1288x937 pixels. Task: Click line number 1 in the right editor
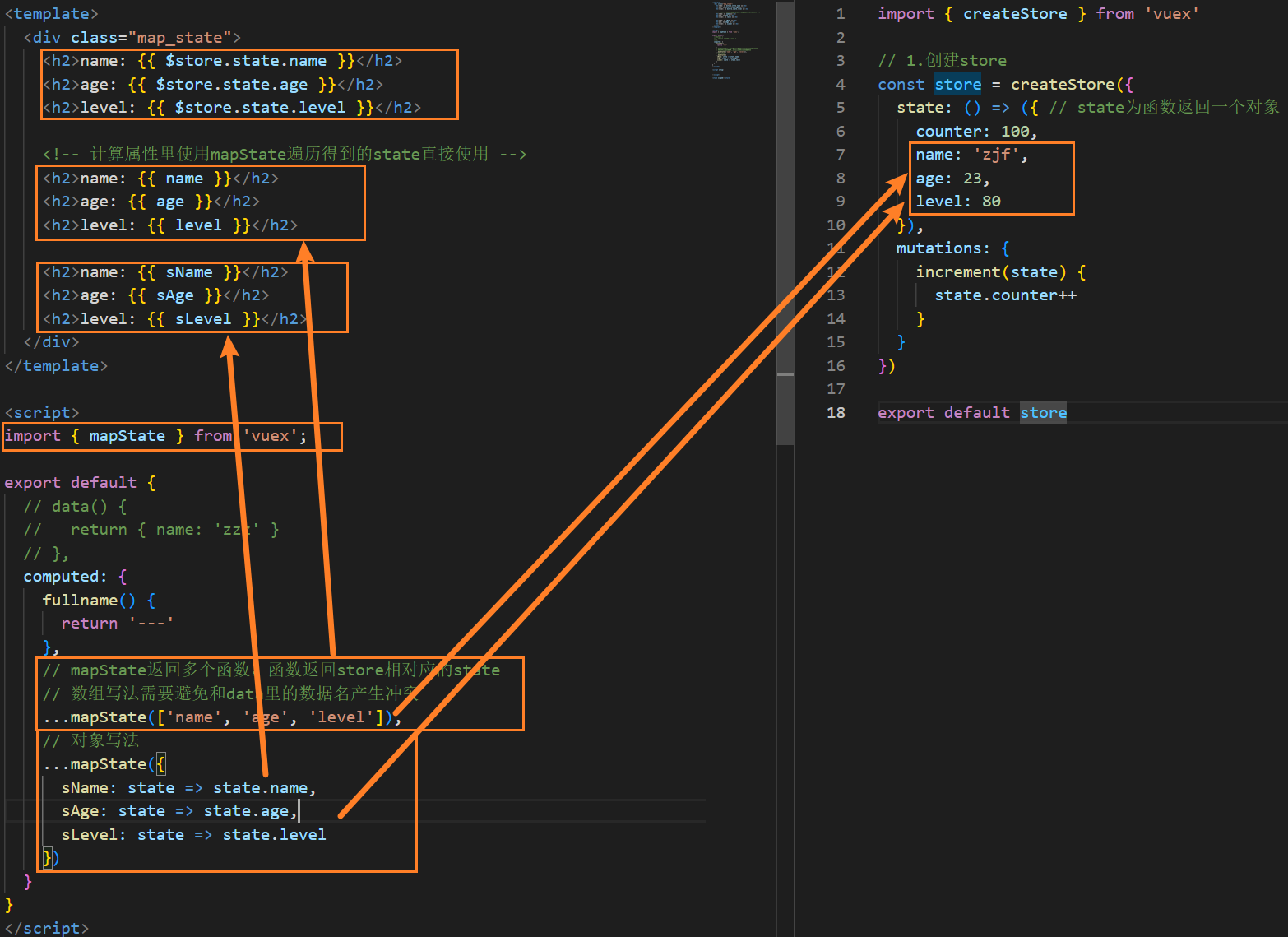840,14
